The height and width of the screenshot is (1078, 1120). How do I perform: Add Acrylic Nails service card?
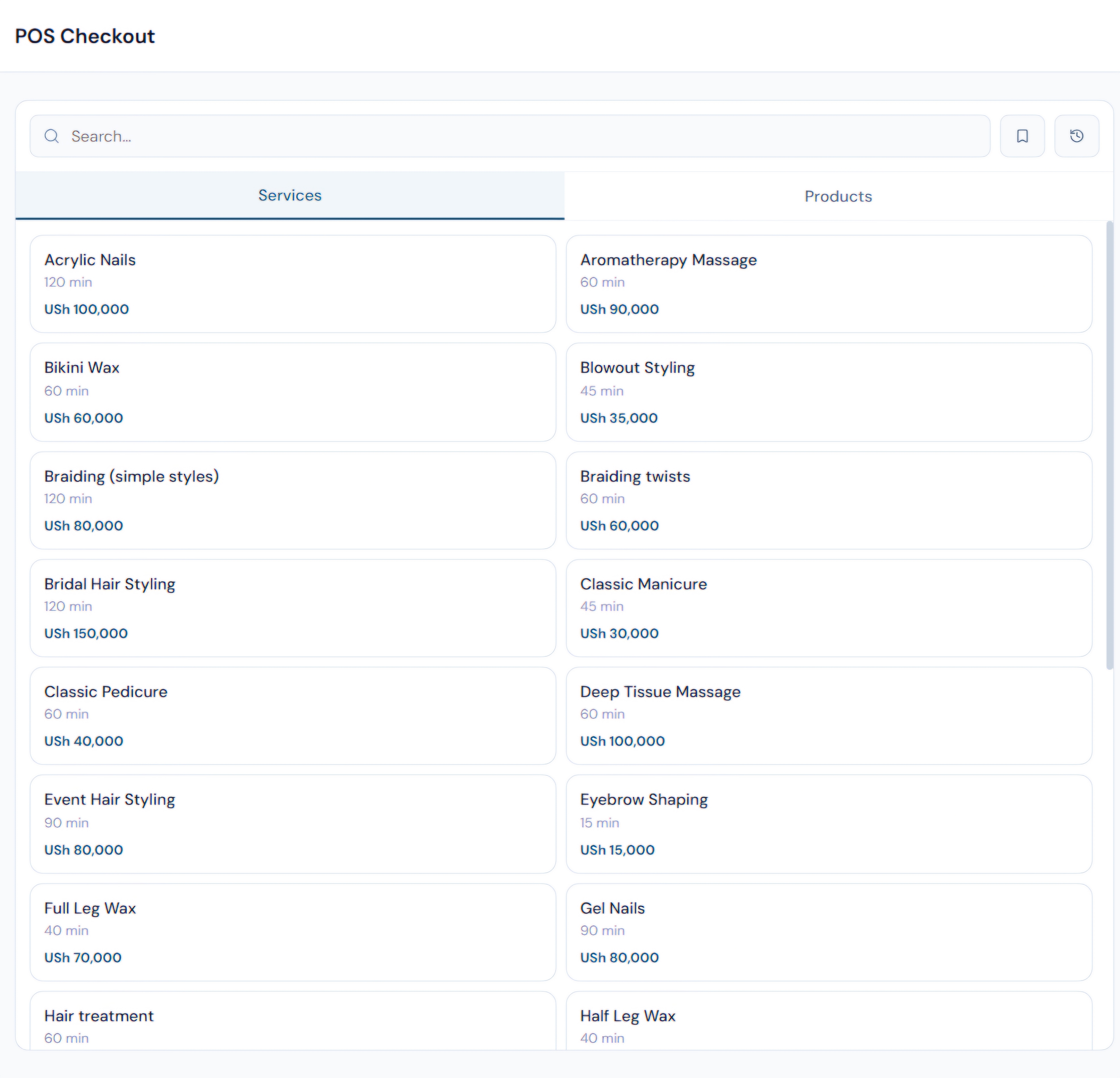coord(292,284)
